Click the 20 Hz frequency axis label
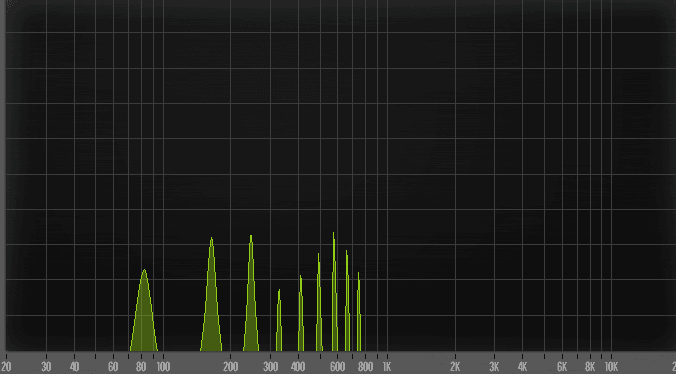The height and width of the screenshot is (374, 676). point(6,367)
